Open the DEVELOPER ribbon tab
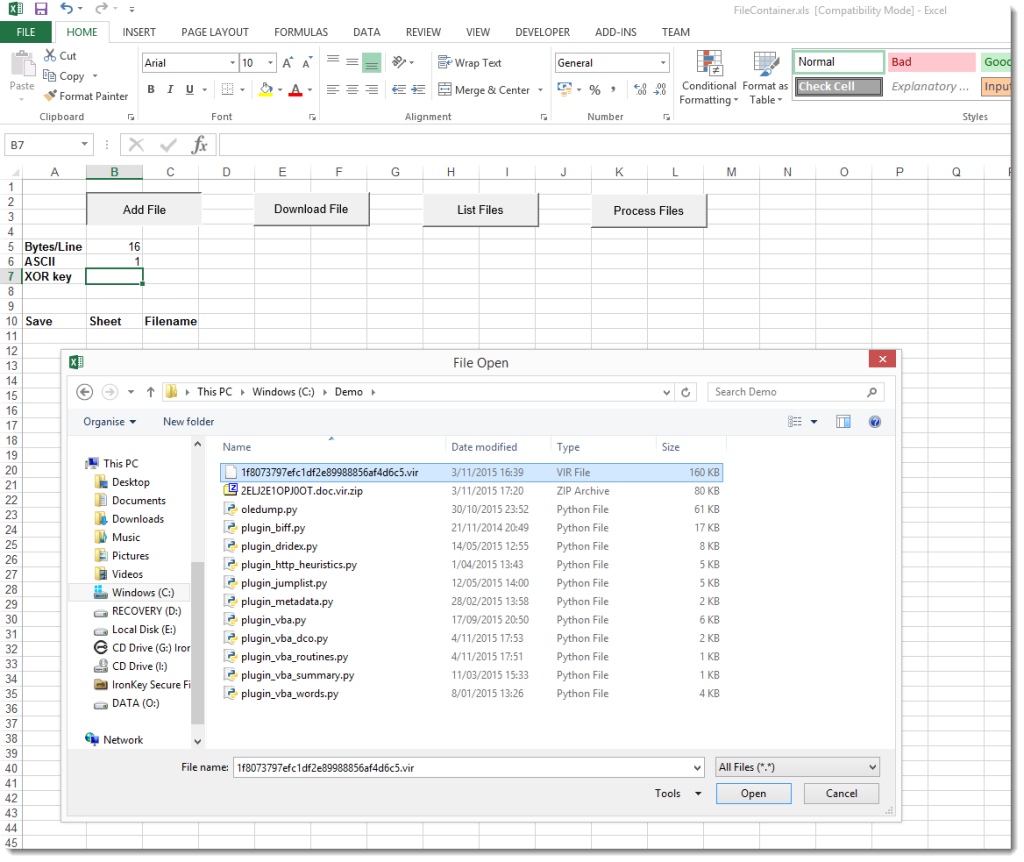The width and height of the screenshot is (1024, 862). (542, 32)
